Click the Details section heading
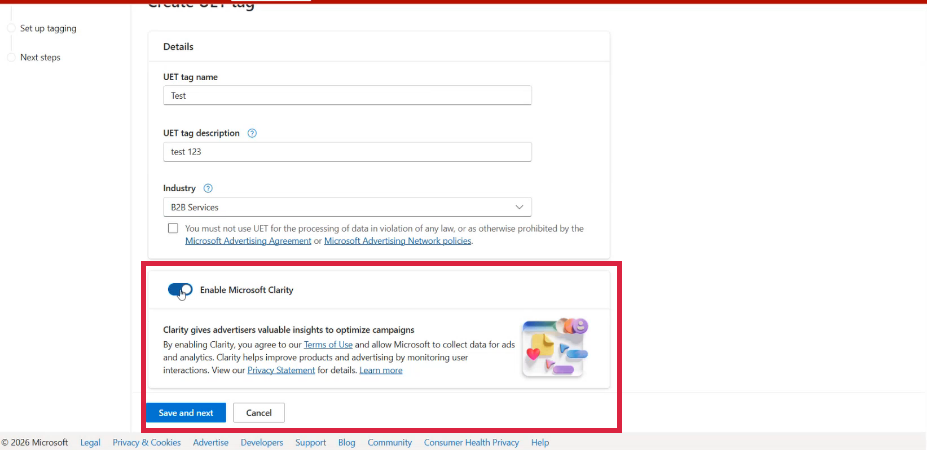 tap(178, 46)
